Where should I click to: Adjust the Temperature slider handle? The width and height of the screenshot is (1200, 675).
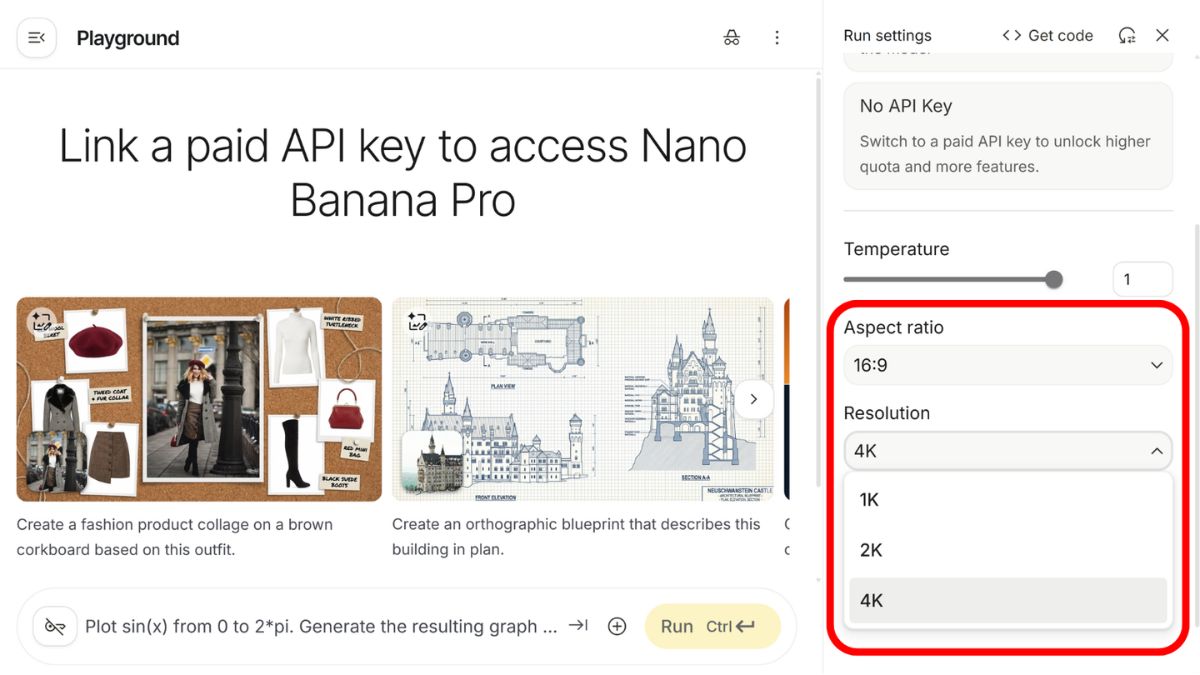[1054, 279]
